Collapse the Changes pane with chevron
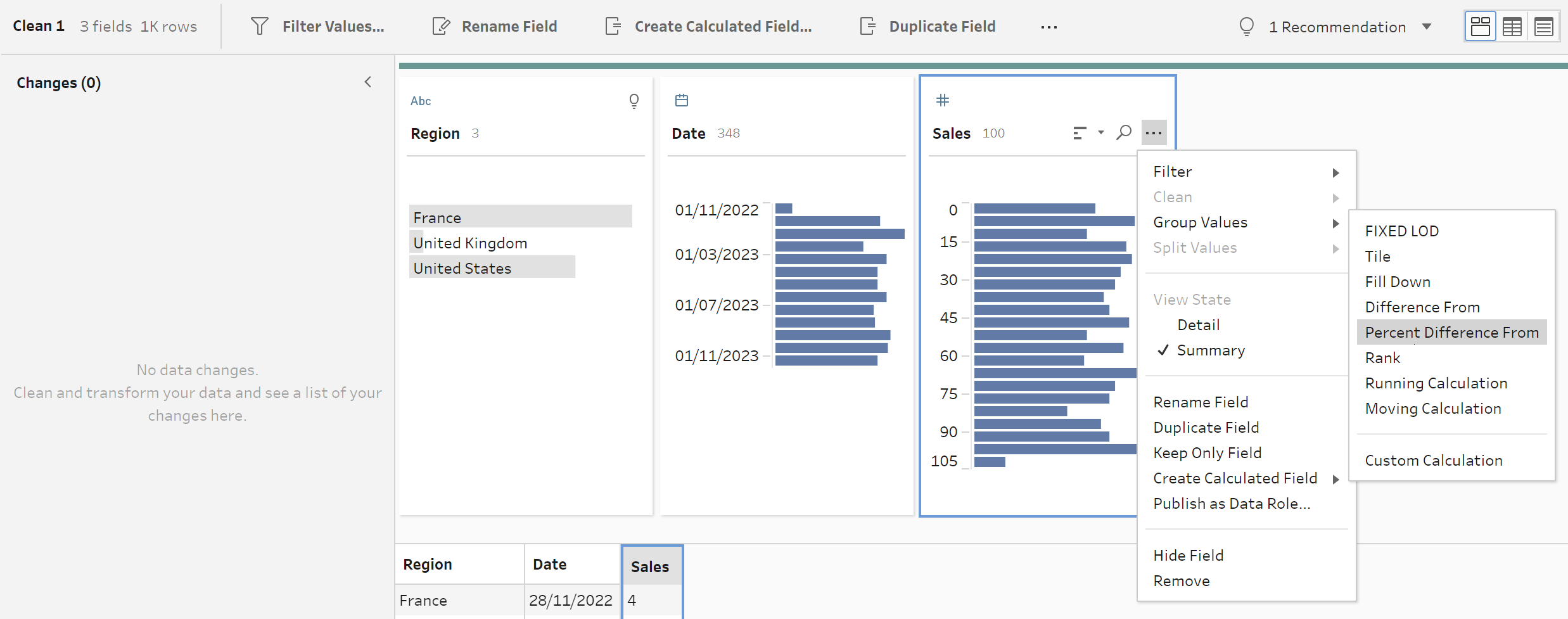This screenshot has width=1568, height=619. click(x=368, y=82)
